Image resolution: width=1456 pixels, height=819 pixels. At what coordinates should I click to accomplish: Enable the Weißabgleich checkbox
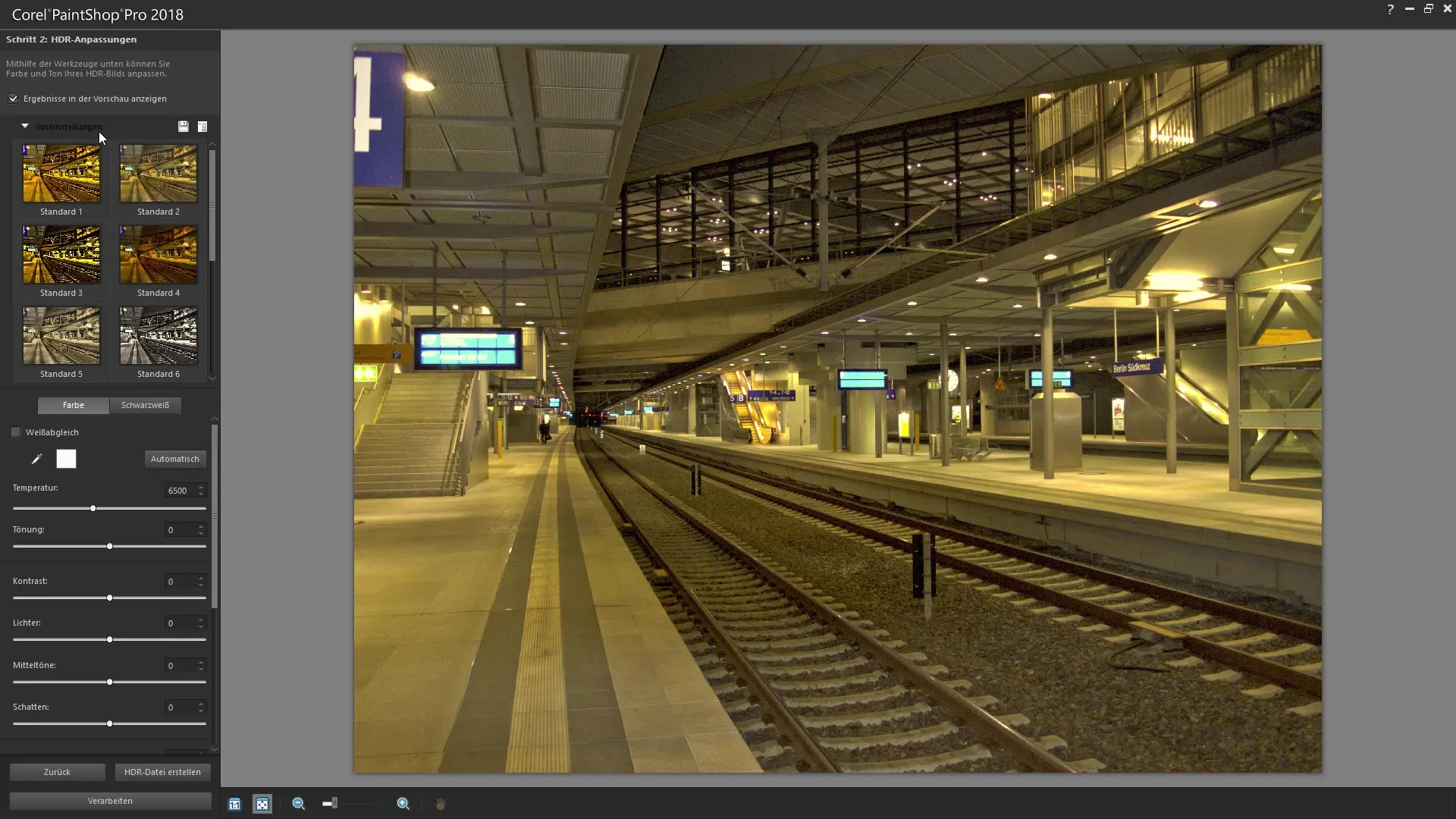point(16,432)
